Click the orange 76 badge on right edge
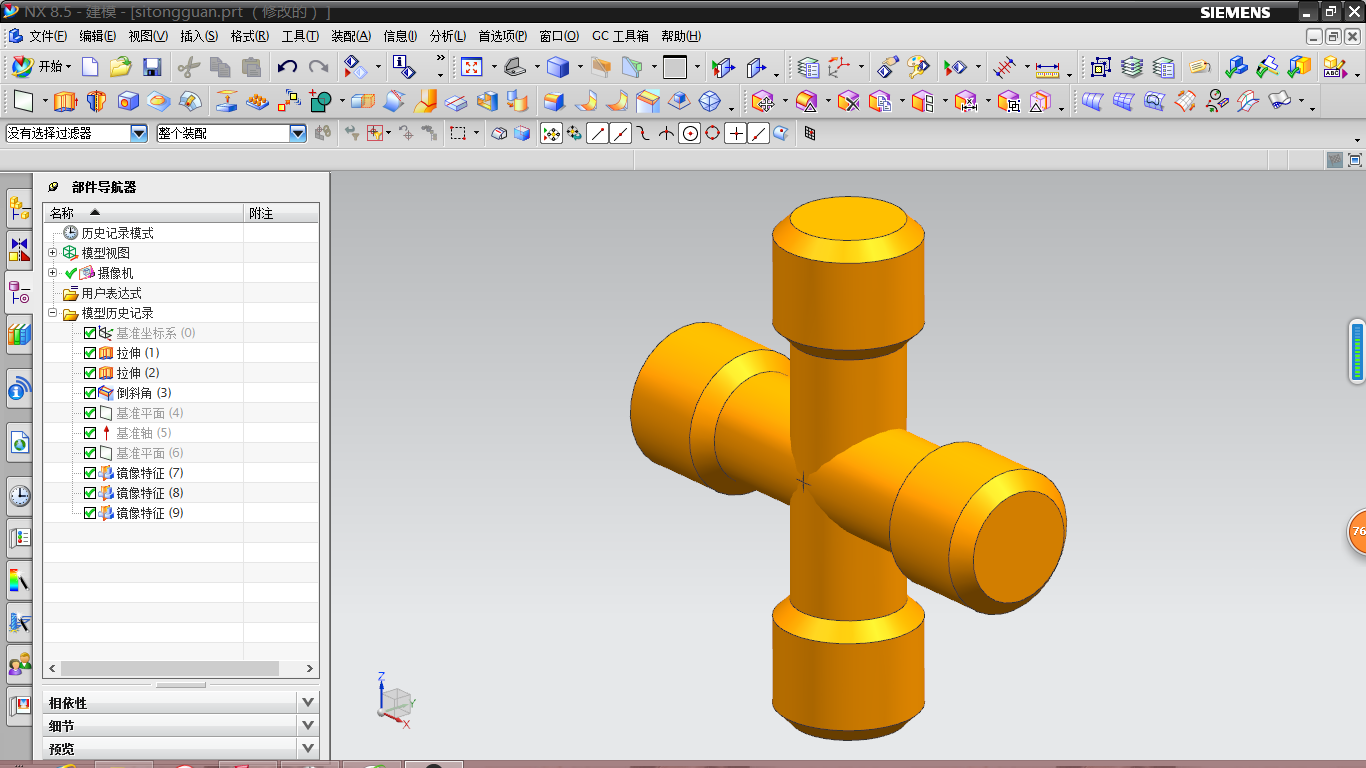The height and width of the screenshot is (768, 1366). [x=1357, y=532]
